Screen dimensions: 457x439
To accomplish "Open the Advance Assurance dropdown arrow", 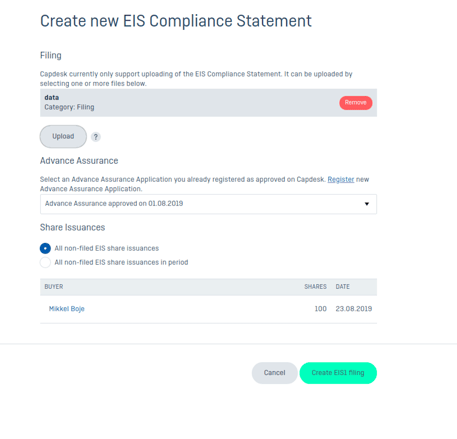I will coord(367,204).
